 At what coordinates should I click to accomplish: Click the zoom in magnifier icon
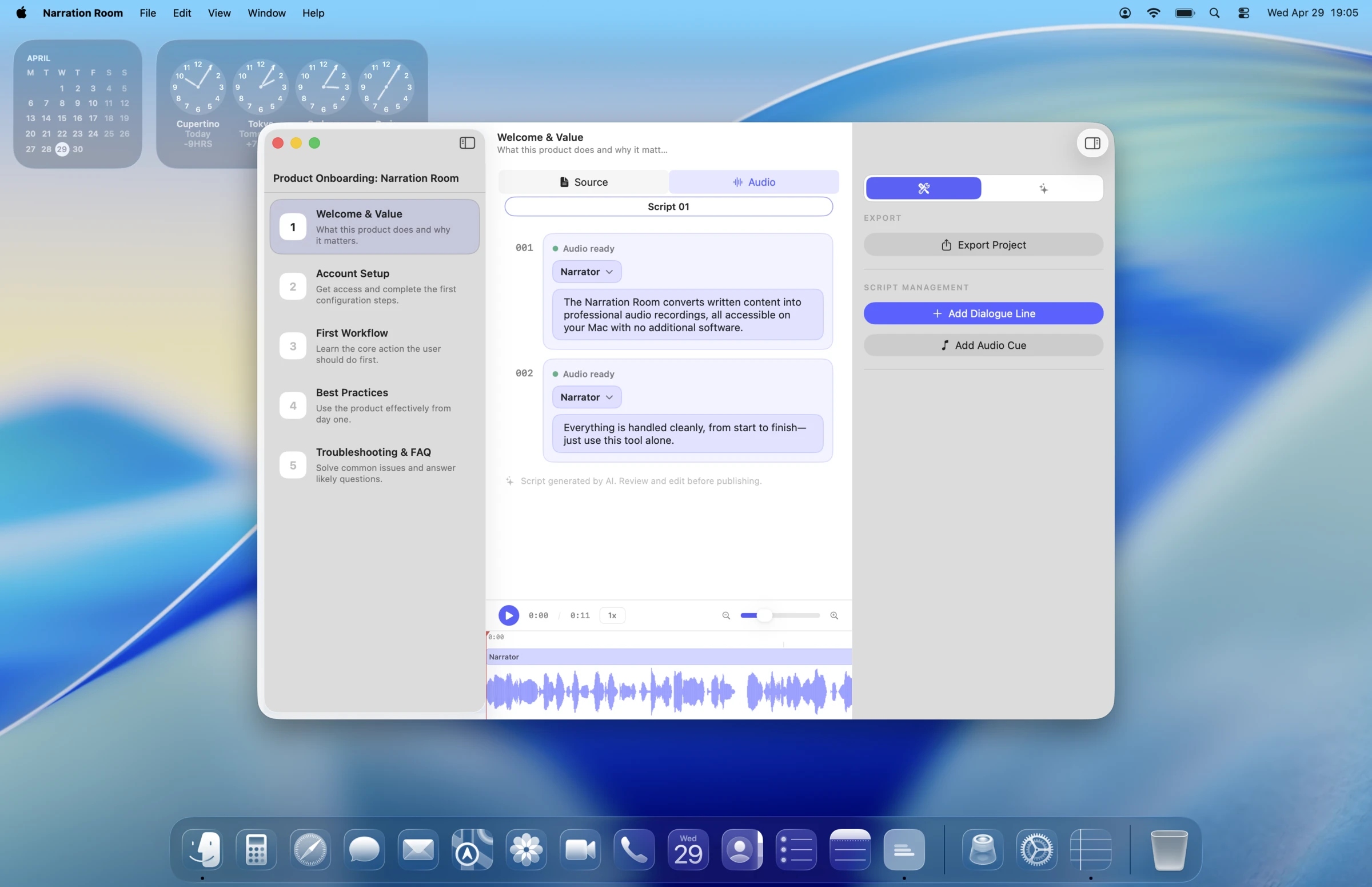tap(833, 615)
